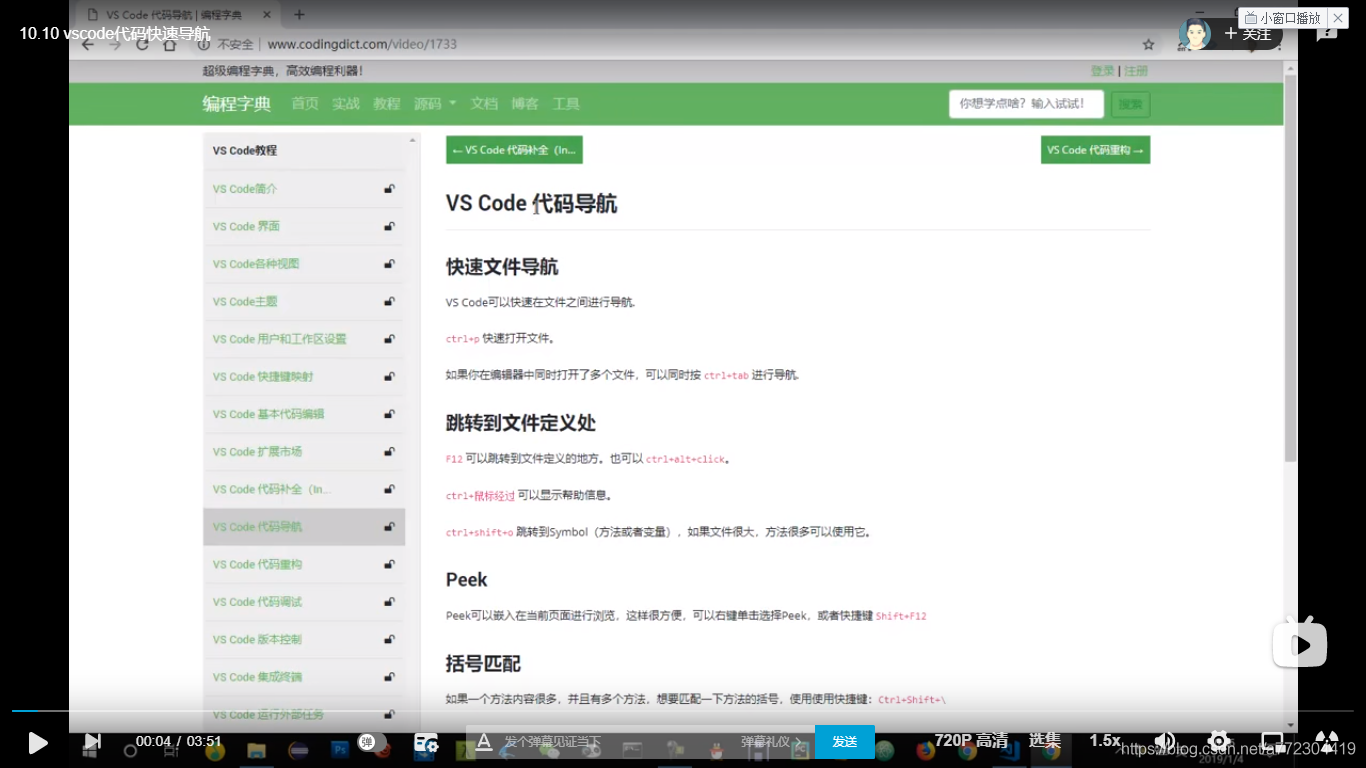
Task: Open 'VS Code主题' sidebar entry
Action: (245, 301)
